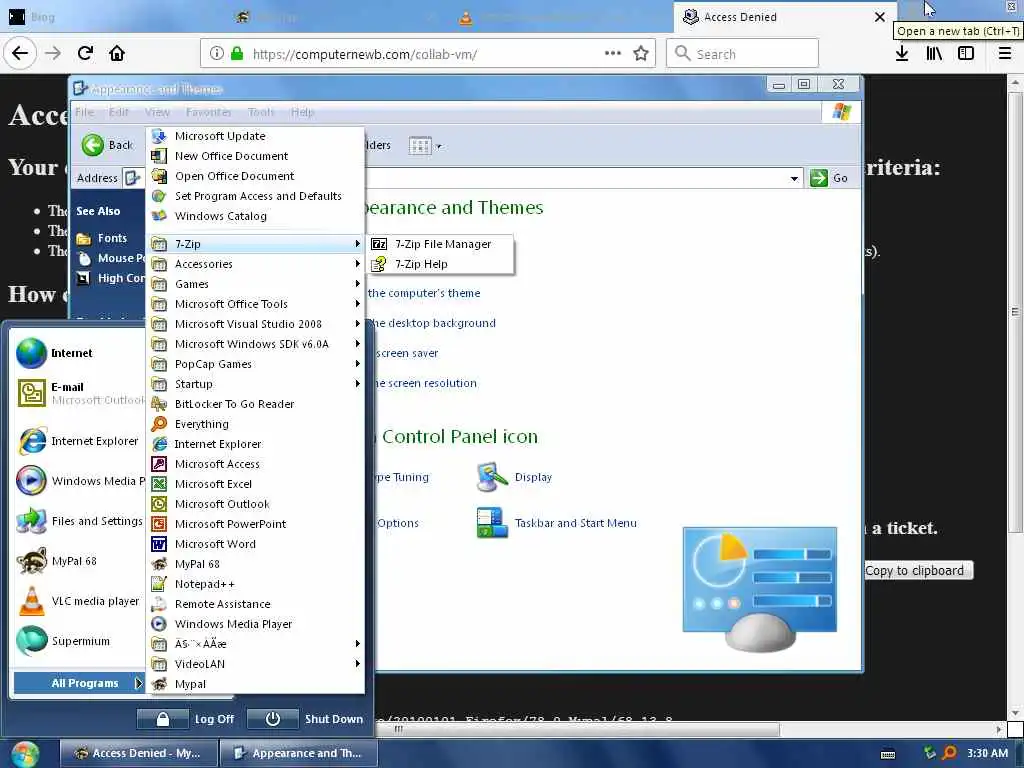This screenshot has height=768, width=1024.
Task: Open Microsoft Update entry
Action: click(x=255, y=136)
